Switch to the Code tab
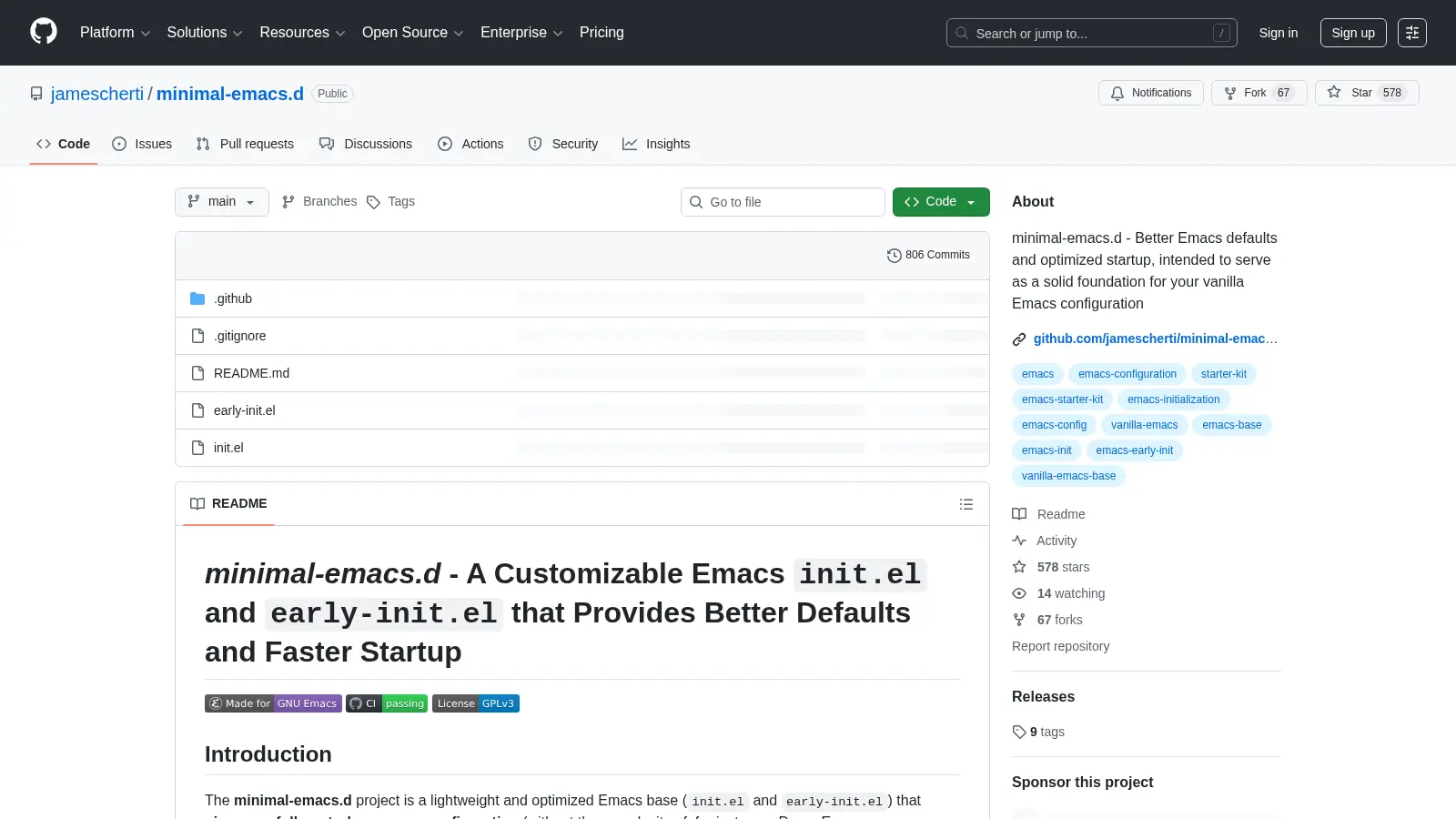 [64, 144]
